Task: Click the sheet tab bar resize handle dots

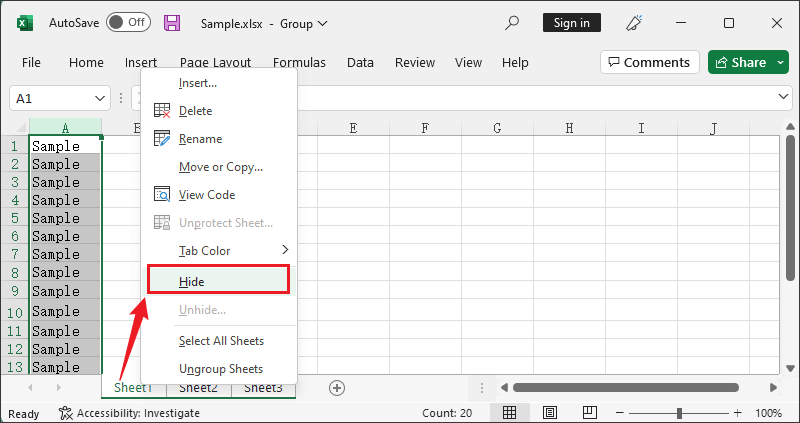Action: pyautogui.click(x=482, y=388)
